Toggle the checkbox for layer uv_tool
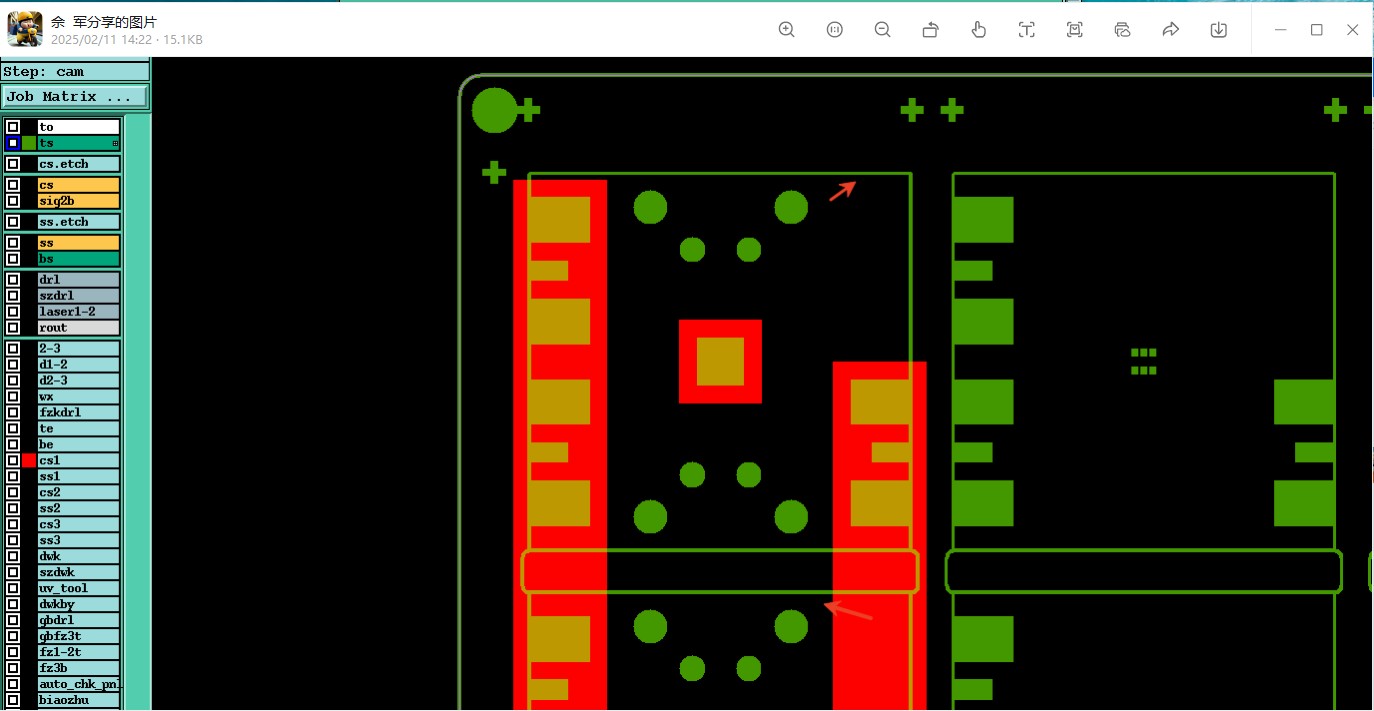The image size is (1374, 711). pos(13,589)
